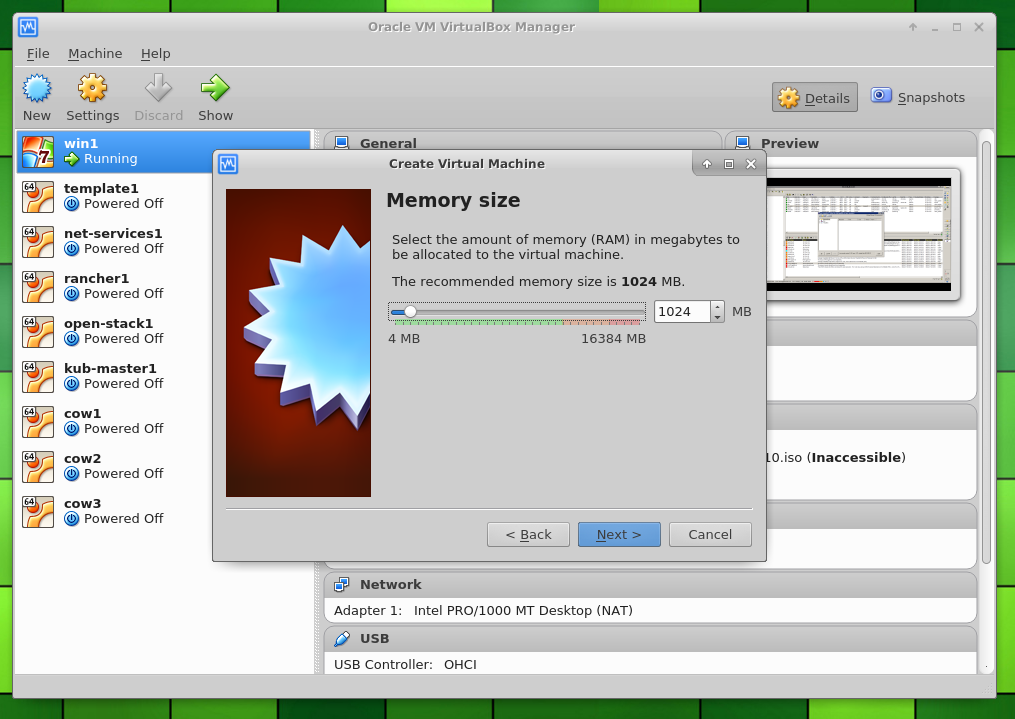Close the Create Virtual Machine dialog

[x=751, y=164]
